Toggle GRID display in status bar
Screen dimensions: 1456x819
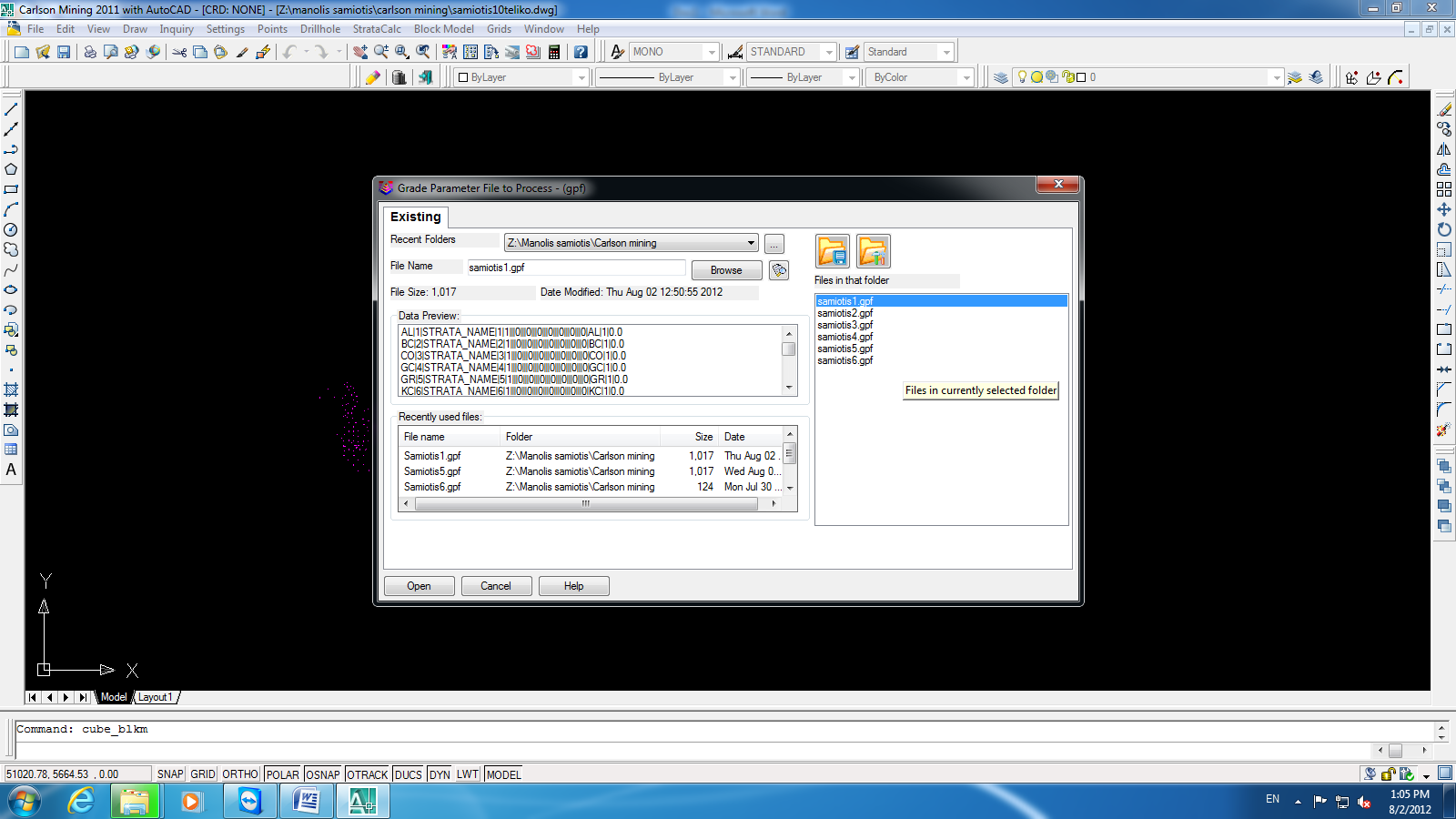[203, 774]
